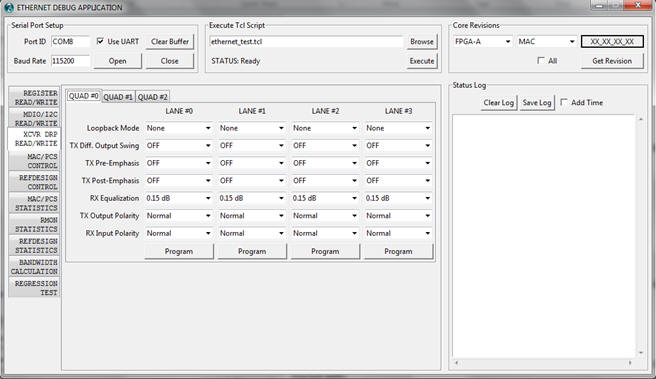The height and width of the screenshot is (379, 656).
Task: Click Open serial port button
Action: [x=118, y=61]
